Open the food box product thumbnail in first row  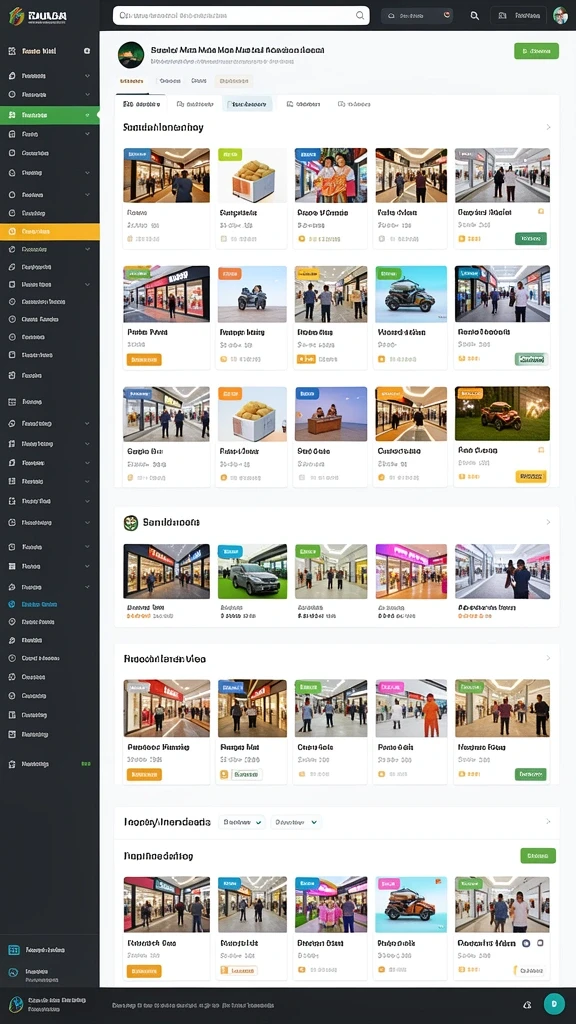pyautogui.click(x=252, y=175)
